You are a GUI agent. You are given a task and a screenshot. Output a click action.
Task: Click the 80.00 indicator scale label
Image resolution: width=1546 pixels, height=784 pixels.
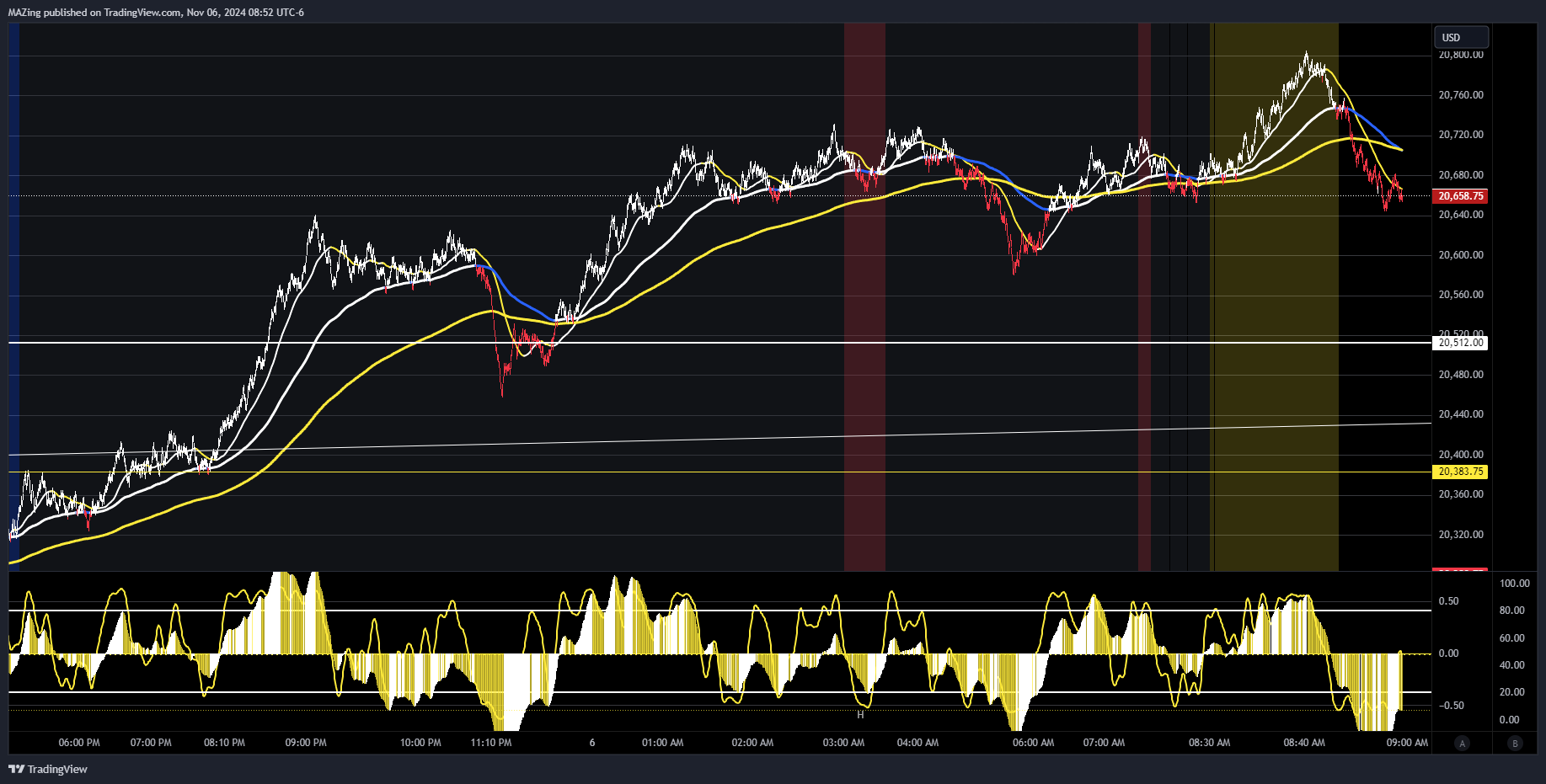1512,611
